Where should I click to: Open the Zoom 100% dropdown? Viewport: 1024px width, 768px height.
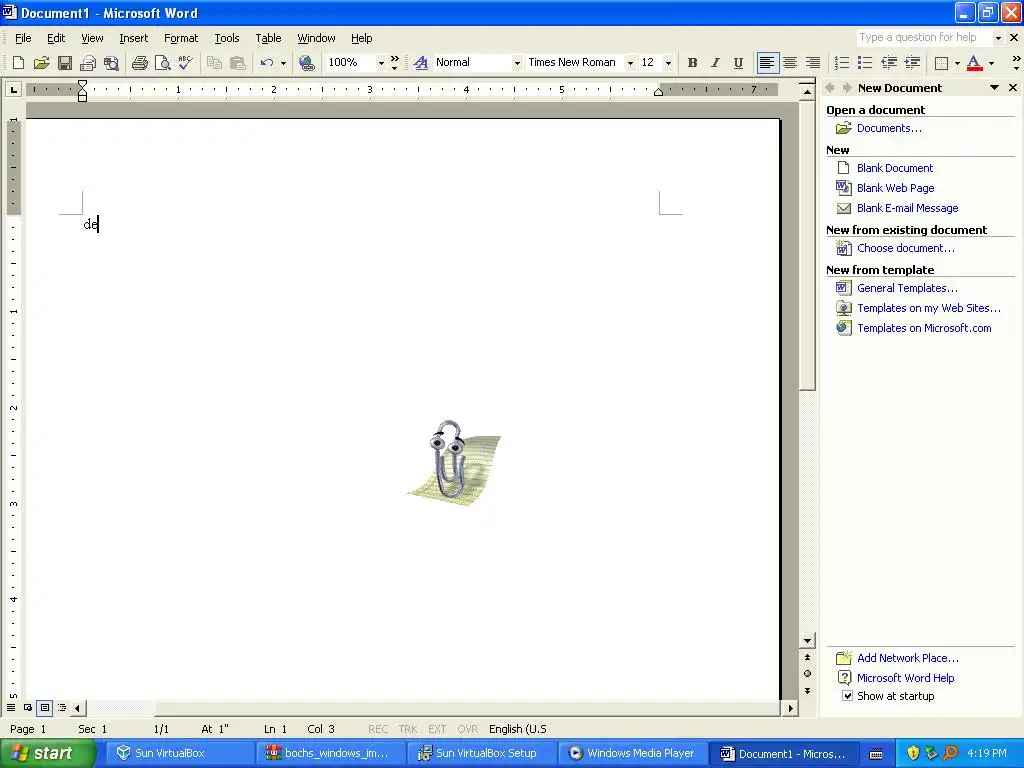click(x=381, y=63)
